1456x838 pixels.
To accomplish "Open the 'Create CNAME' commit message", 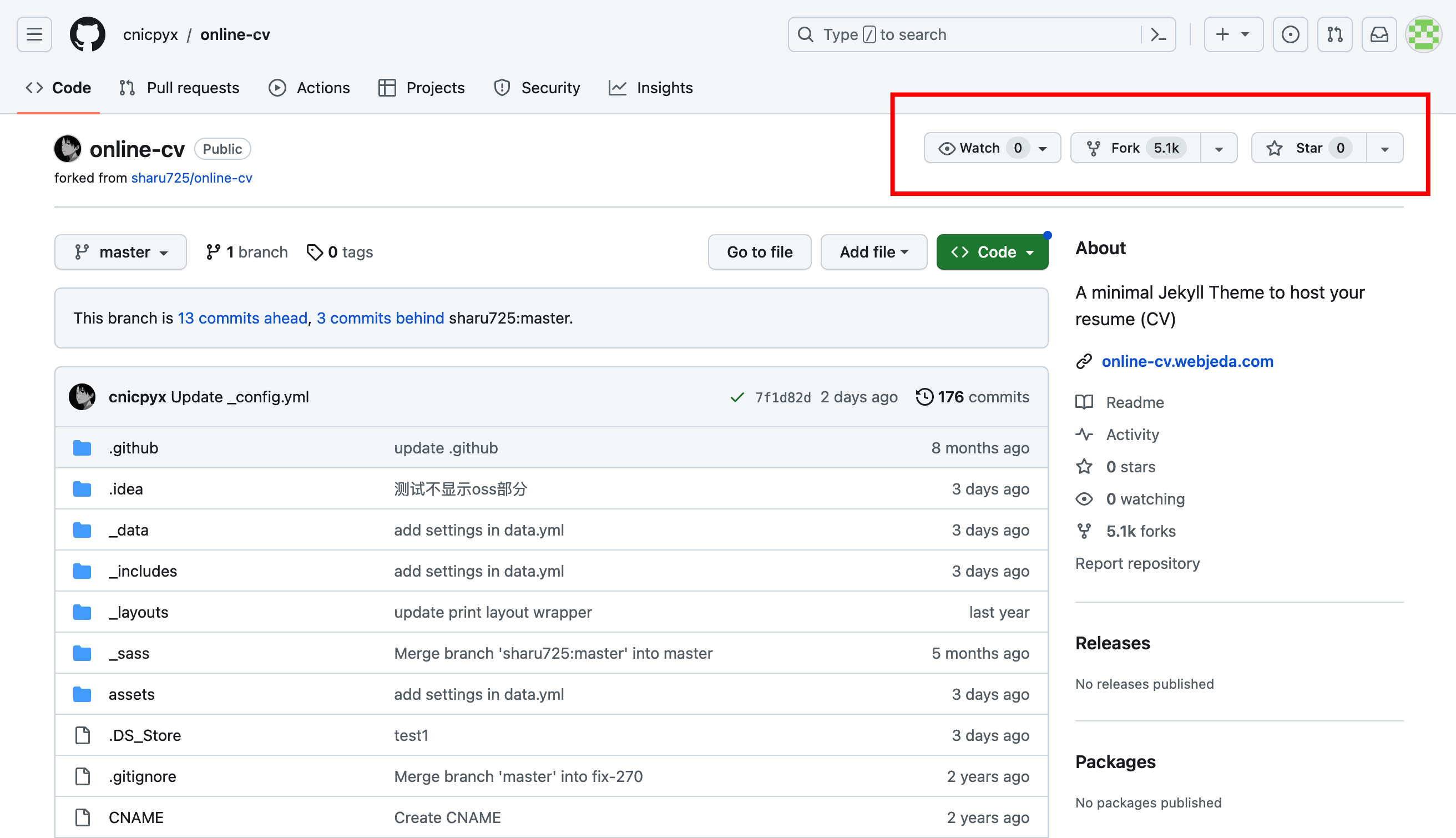I will tap(448, 817).
